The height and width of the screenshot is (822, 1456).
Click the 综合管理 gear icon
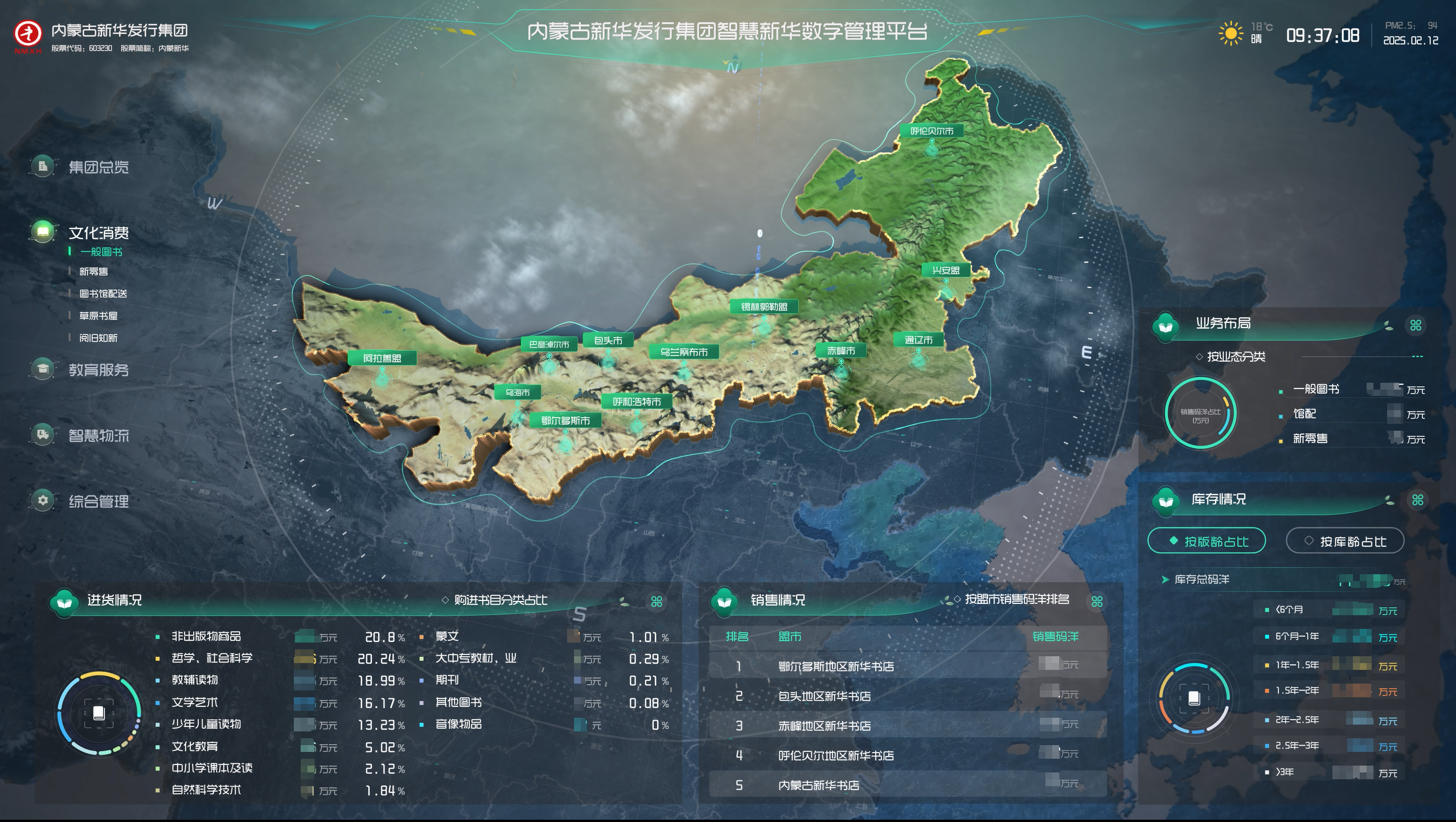tap(43, 500)
